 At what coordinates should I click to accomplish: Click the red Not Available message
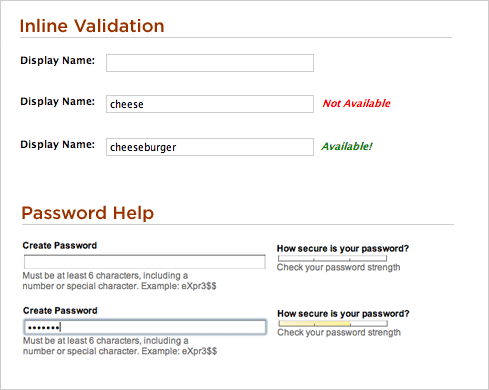(356, 103)
